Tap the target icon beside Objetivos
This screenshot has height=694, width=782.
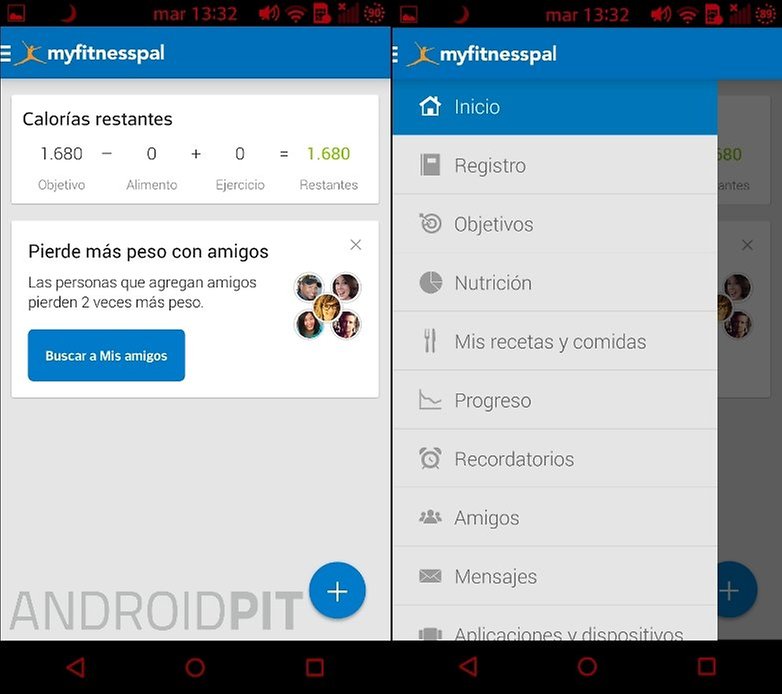click(x=430, y=223)
